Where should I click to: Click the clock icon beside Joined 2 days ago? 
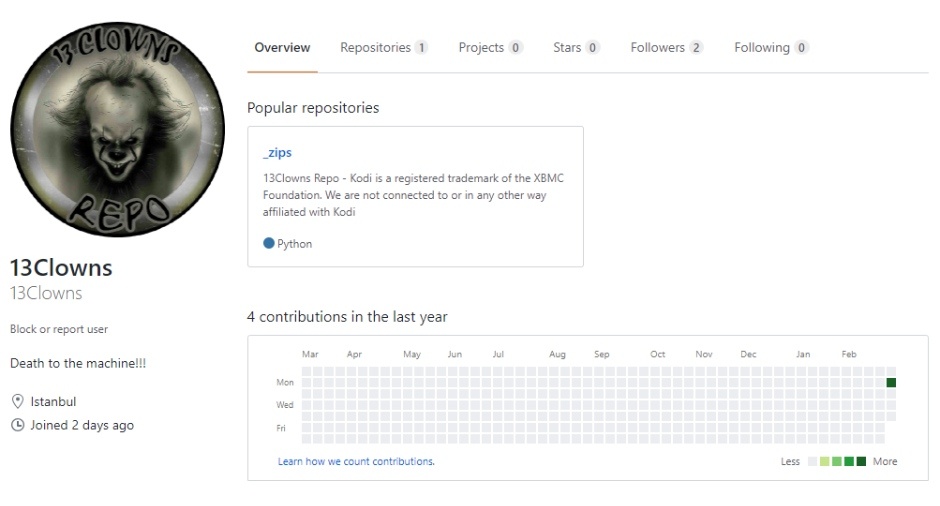click(x=18, y=425)
